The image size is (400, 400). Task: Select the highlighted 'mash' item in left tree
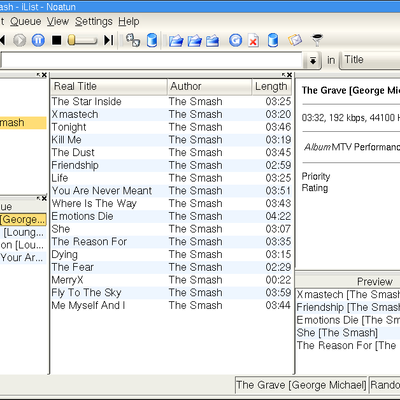coord(23,123)
